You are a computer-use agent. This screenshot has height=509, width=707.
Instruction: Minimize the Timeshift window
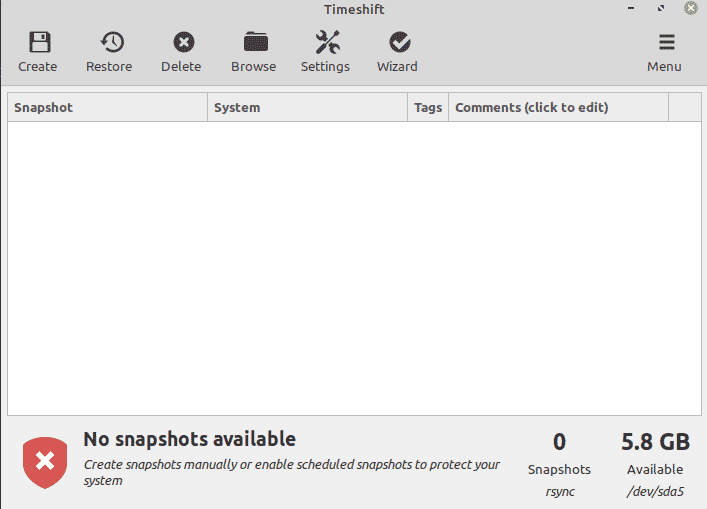(631, 8)
